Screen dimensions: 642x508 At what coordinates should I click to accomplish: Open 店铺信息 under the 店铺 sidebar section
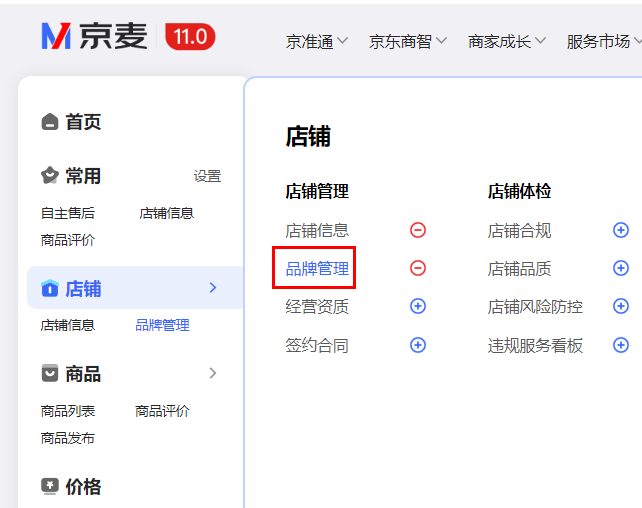pos(68,325)
